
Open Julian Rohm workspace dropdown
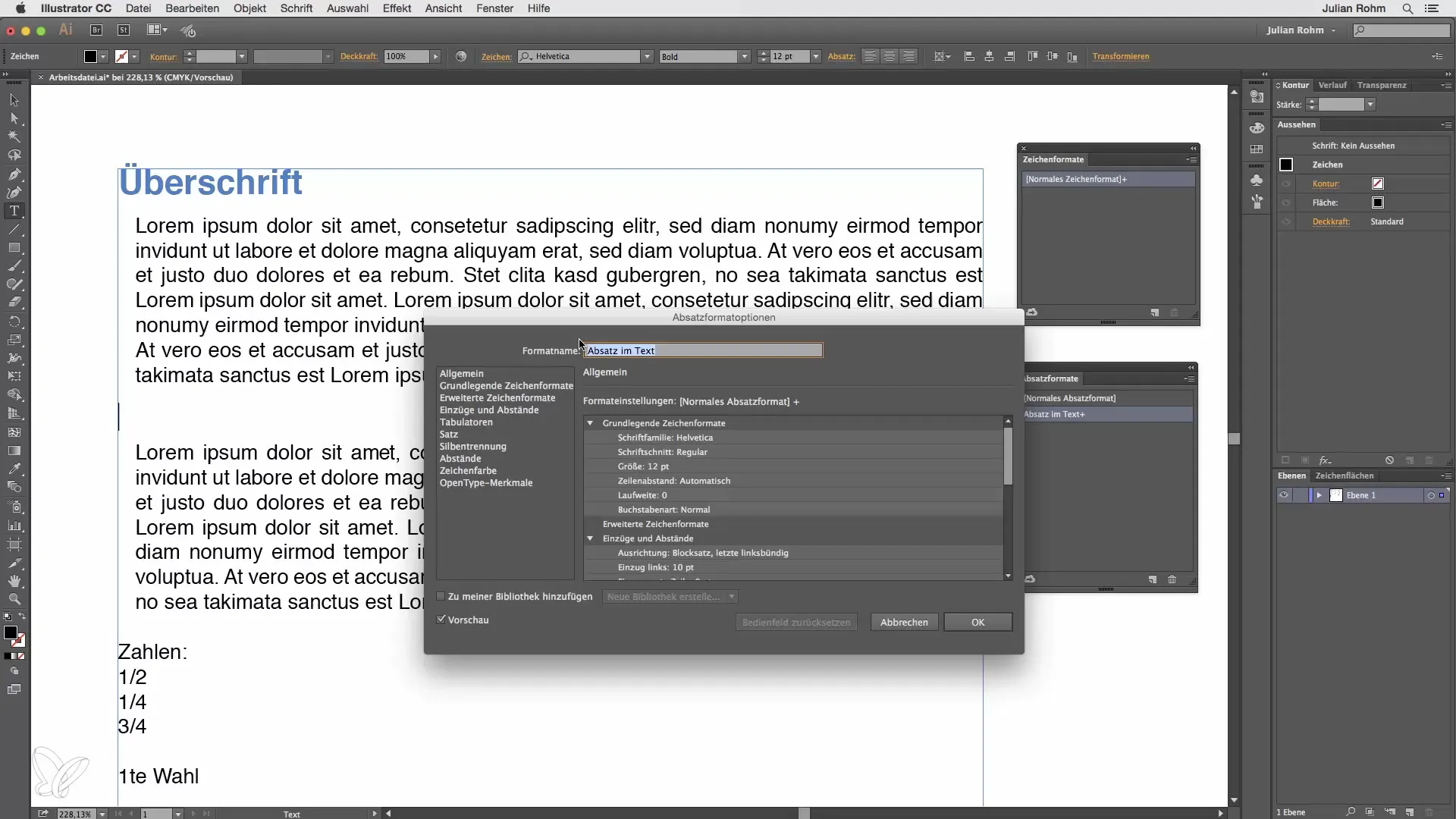click(x=1301, y=30)
